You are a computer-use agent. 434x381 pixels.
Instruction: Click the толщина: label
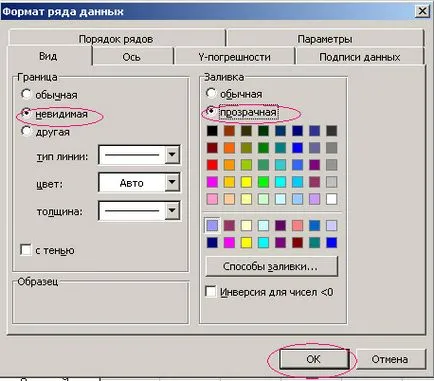[59, 211]
